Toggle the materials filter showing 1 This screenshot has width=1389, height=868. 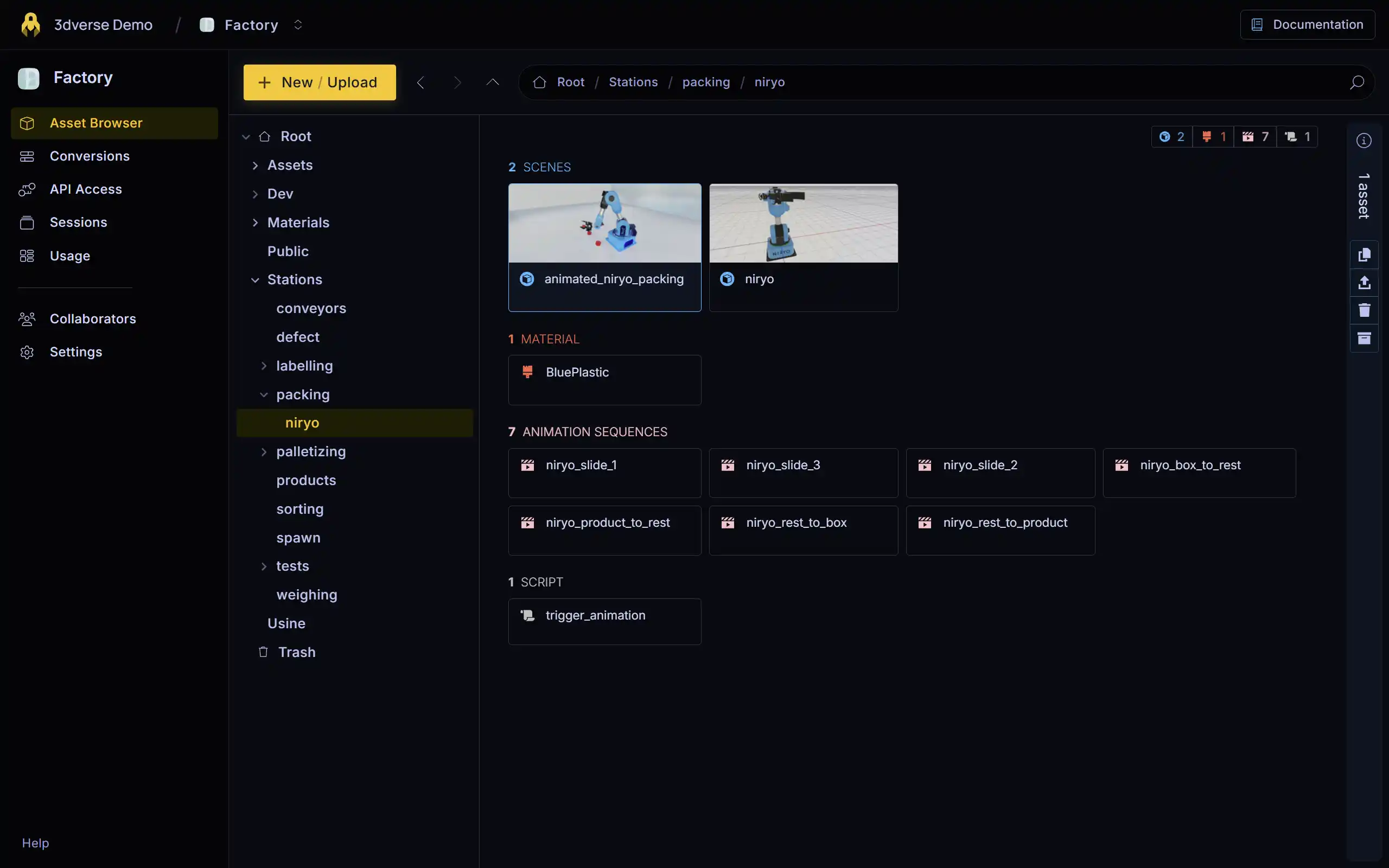click(1213, 137)
